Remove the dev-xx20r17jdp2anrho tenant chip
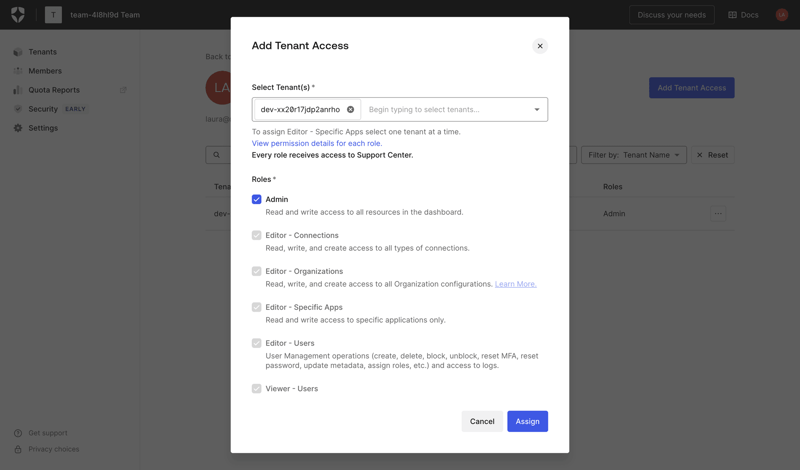The width and height of the screenshot is (800, 470). point(351,109)
